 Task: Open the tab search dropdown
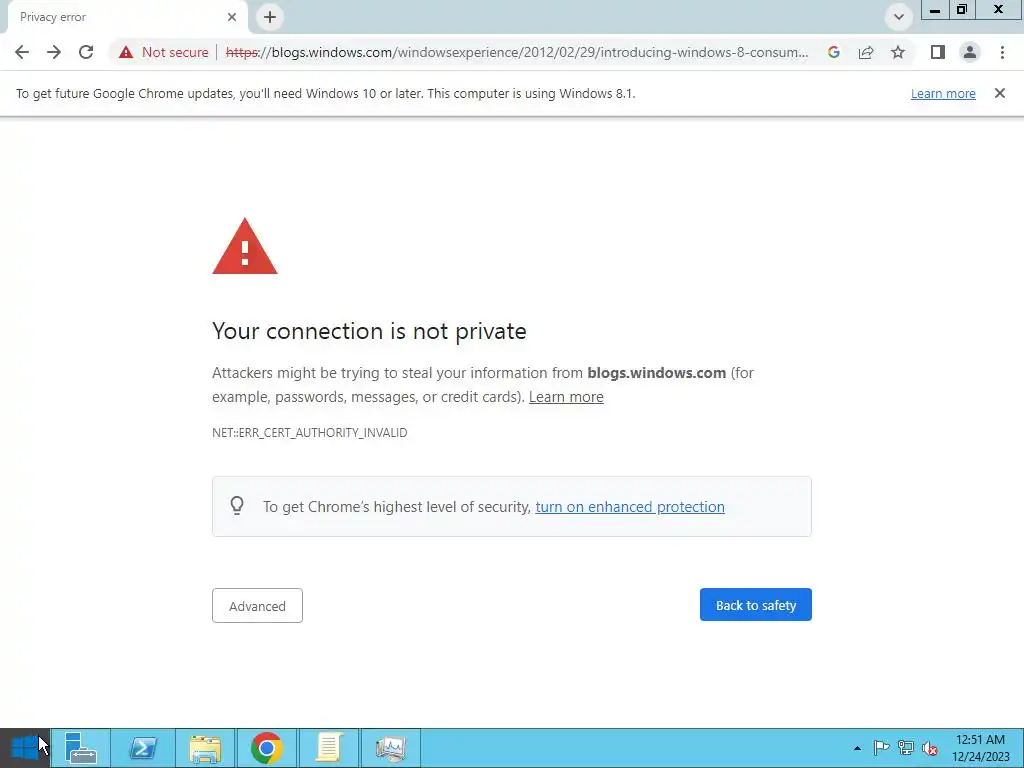(899, 17)
